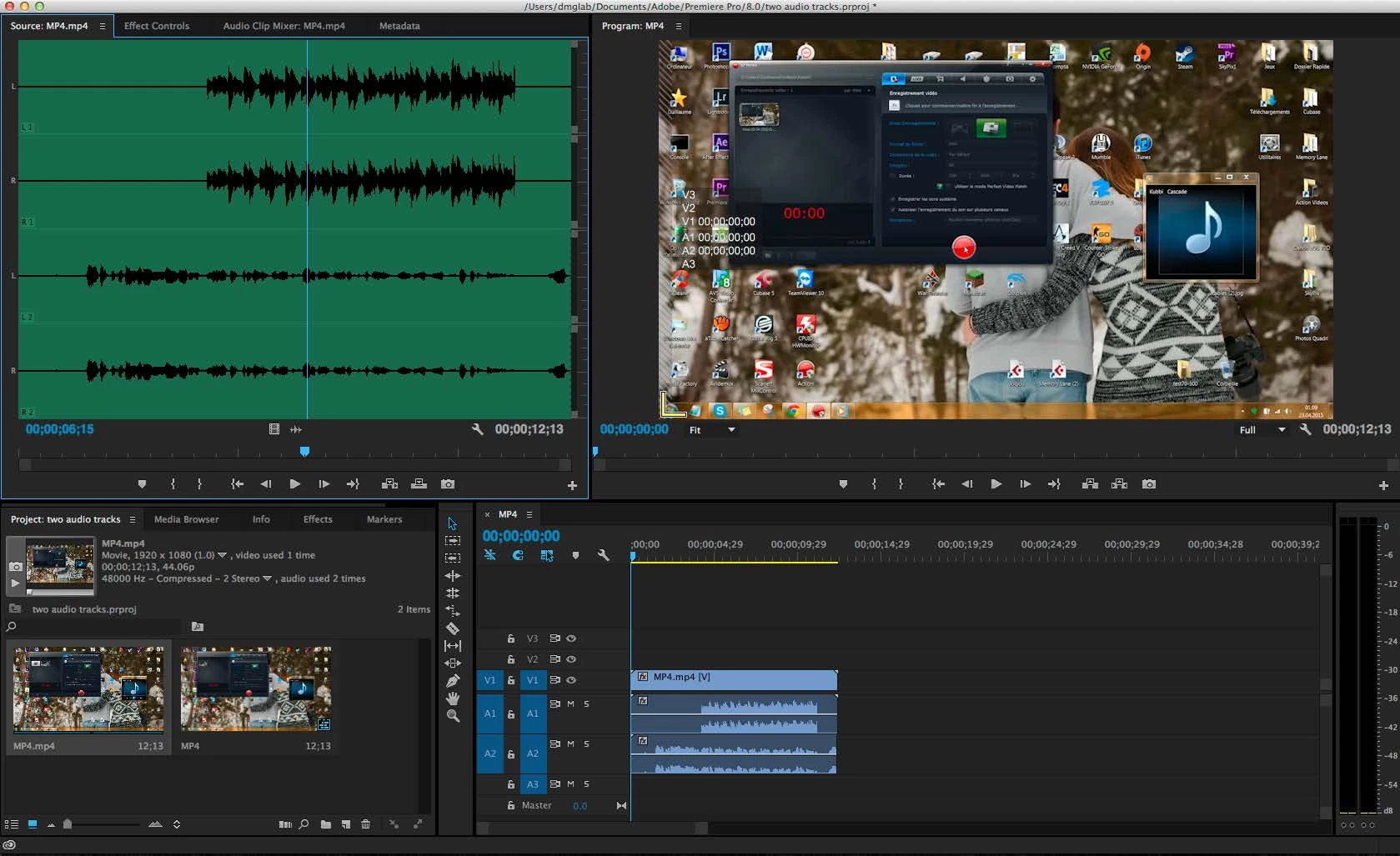Toggle Snap magnet icon in timeline
This screenshot has height=856, width=1400.
pyautogui.click(x=518, y=555)
